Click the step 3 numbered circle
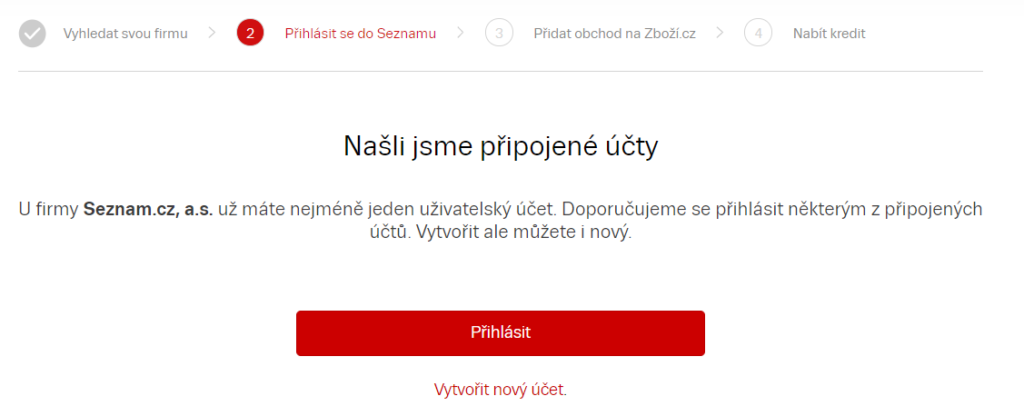 click(499, 33)
